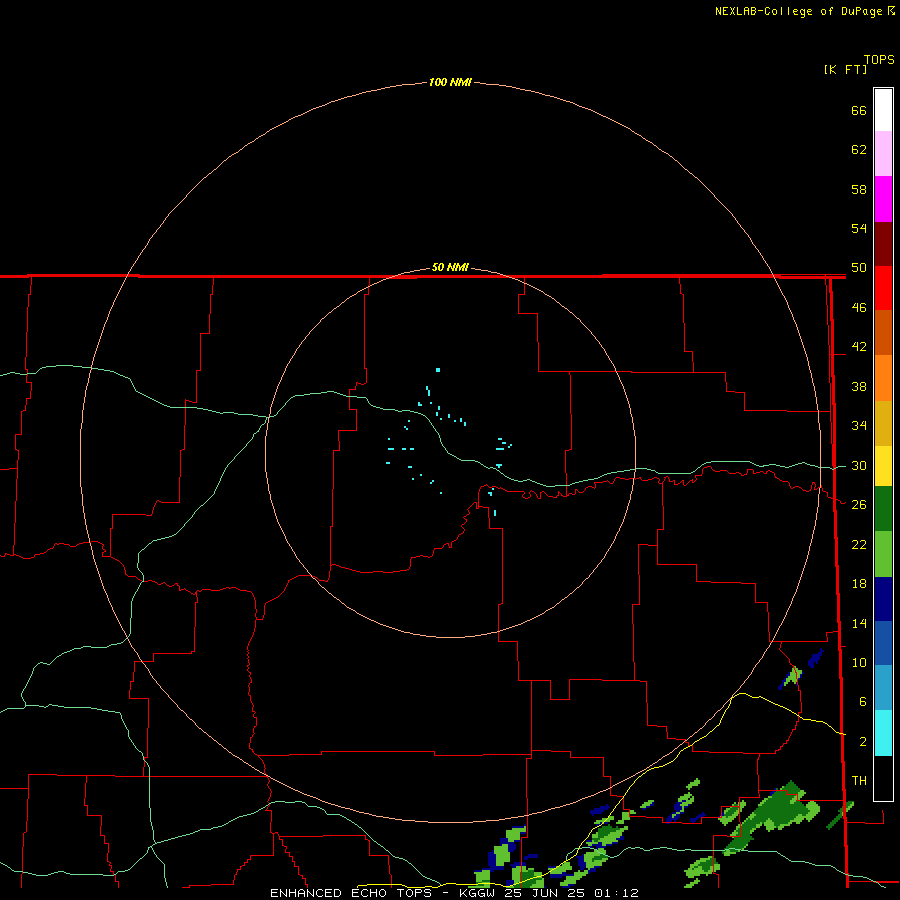Click the legend value 6
900x900 pixels.
coord(863,702)
